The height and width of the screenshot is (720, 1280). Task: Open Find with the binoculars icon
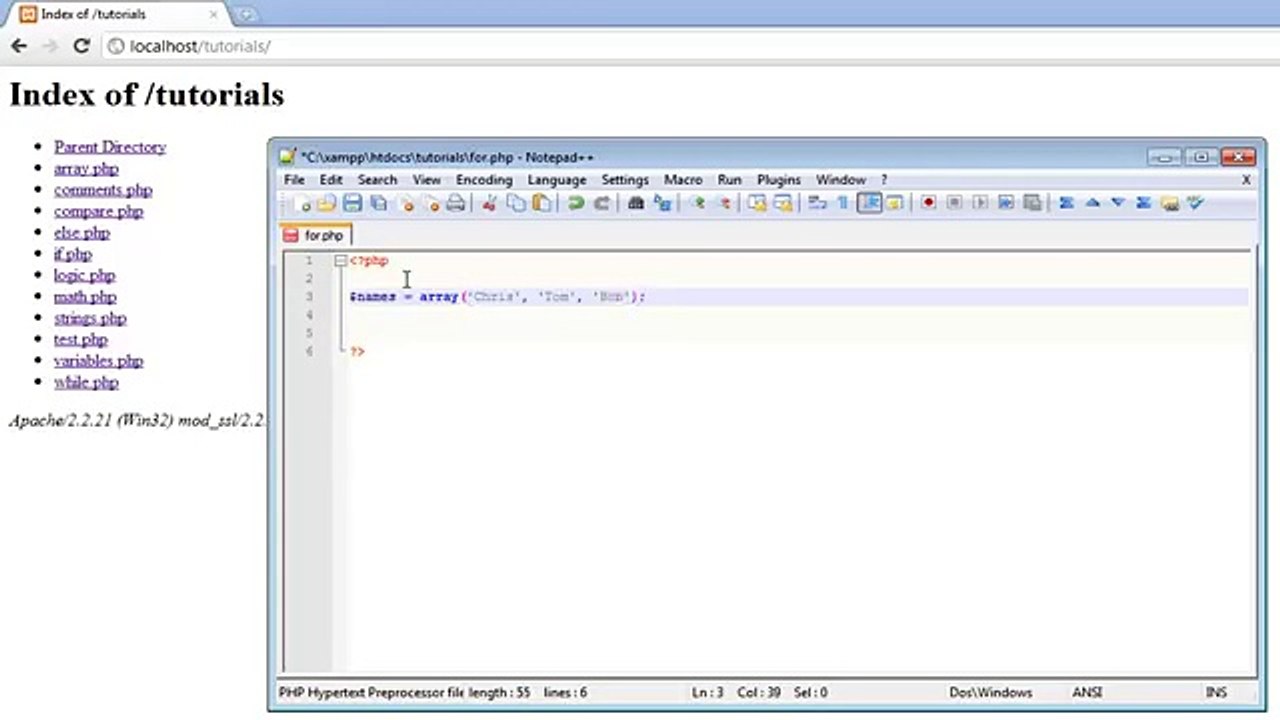pos(635,203)
